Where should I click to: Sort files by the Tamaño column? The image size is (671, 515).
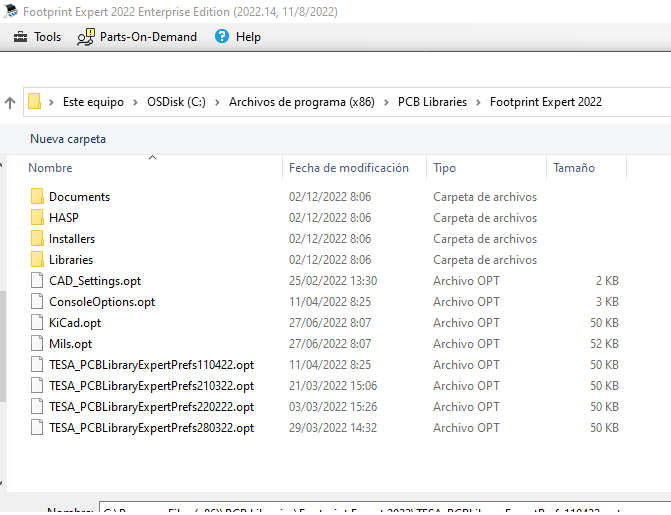click(x=573, y=168)
